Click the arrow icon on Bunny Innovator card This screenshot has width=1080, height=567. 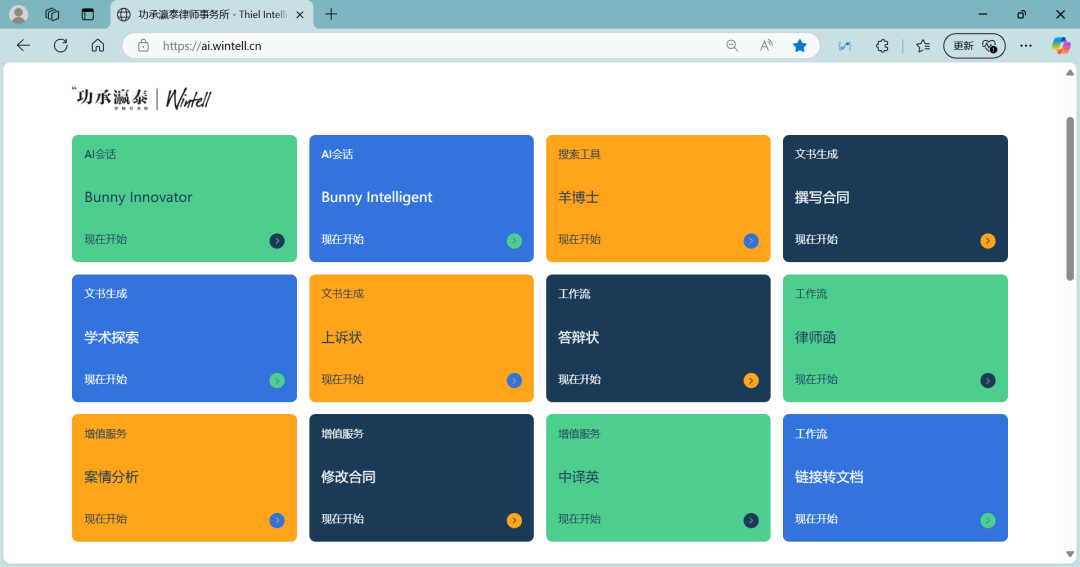click(277, 241)
